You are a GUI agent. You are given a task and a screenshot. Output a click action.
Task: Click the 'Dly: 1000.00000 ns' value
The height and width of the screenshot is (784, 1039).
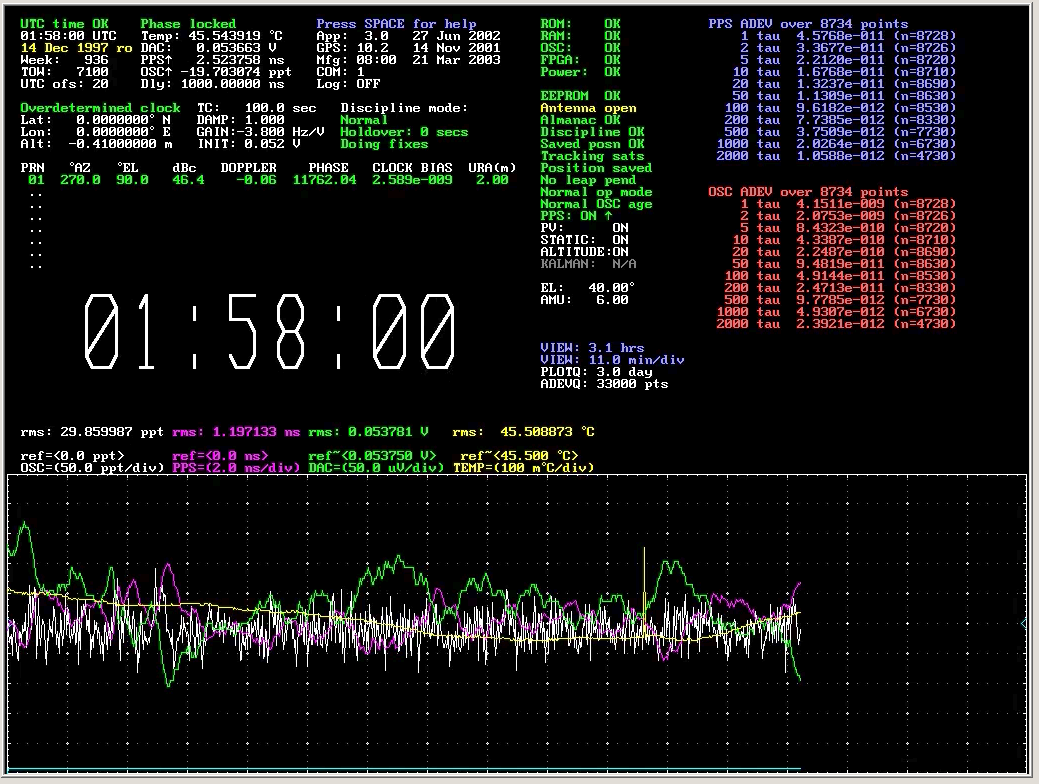click(x=212, y=84)
